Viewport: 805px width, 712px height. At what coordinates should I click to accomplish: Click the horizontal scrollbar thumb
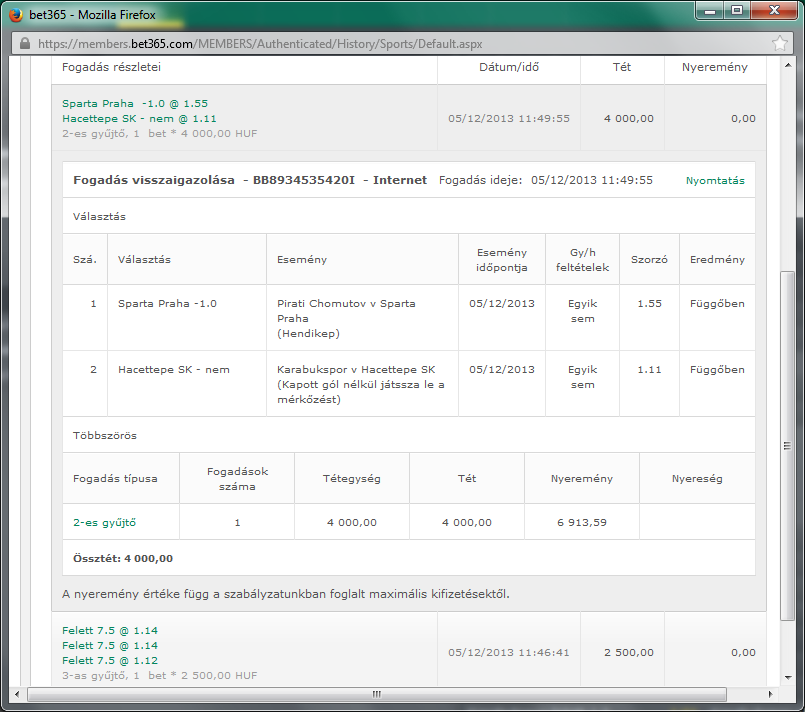377,695
